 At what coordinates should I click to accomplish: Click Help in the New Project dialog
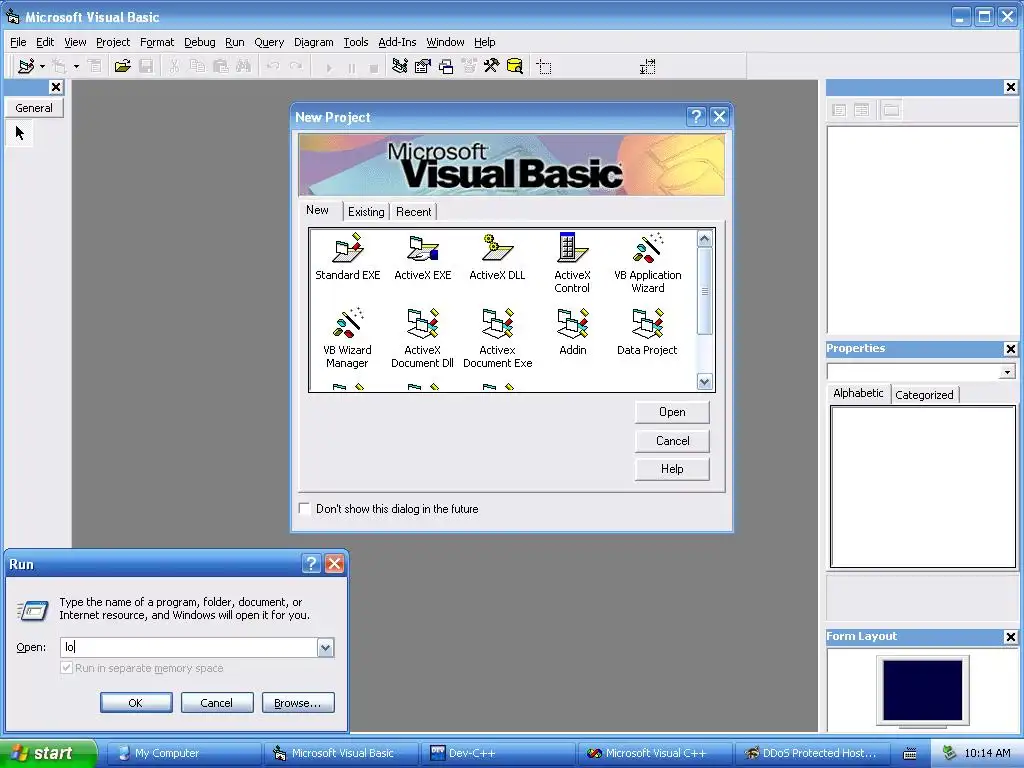pyautogui.click(x=672, y=469)
